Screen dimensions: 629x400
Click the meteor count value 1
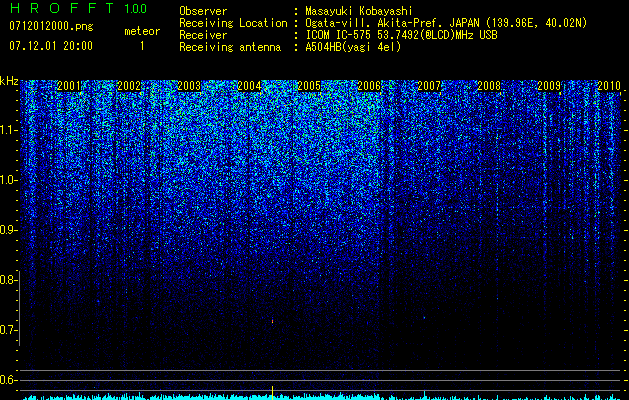tap(142, 46)
